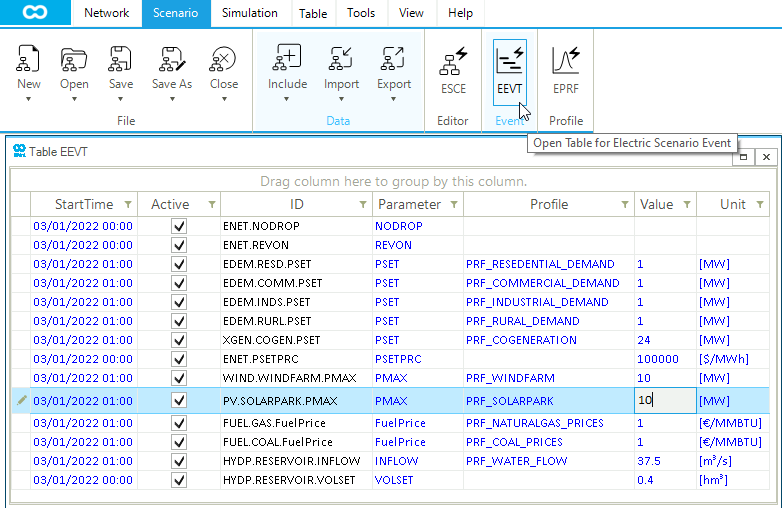This screenshot has width=782, height=508.
Task: Click the Save scenario icon
Action: (x=121, y=59)
